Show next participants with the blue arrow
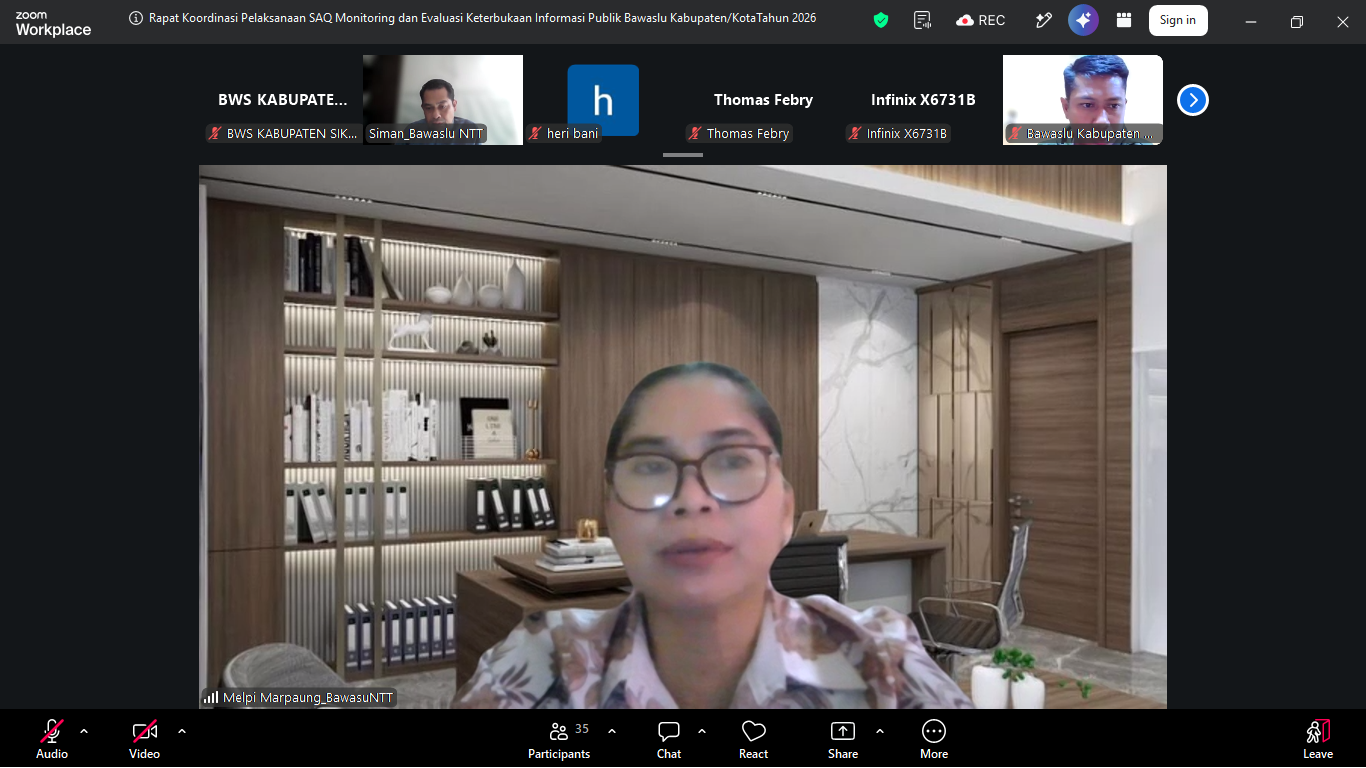The image size is (1366, 768). 1193,100
